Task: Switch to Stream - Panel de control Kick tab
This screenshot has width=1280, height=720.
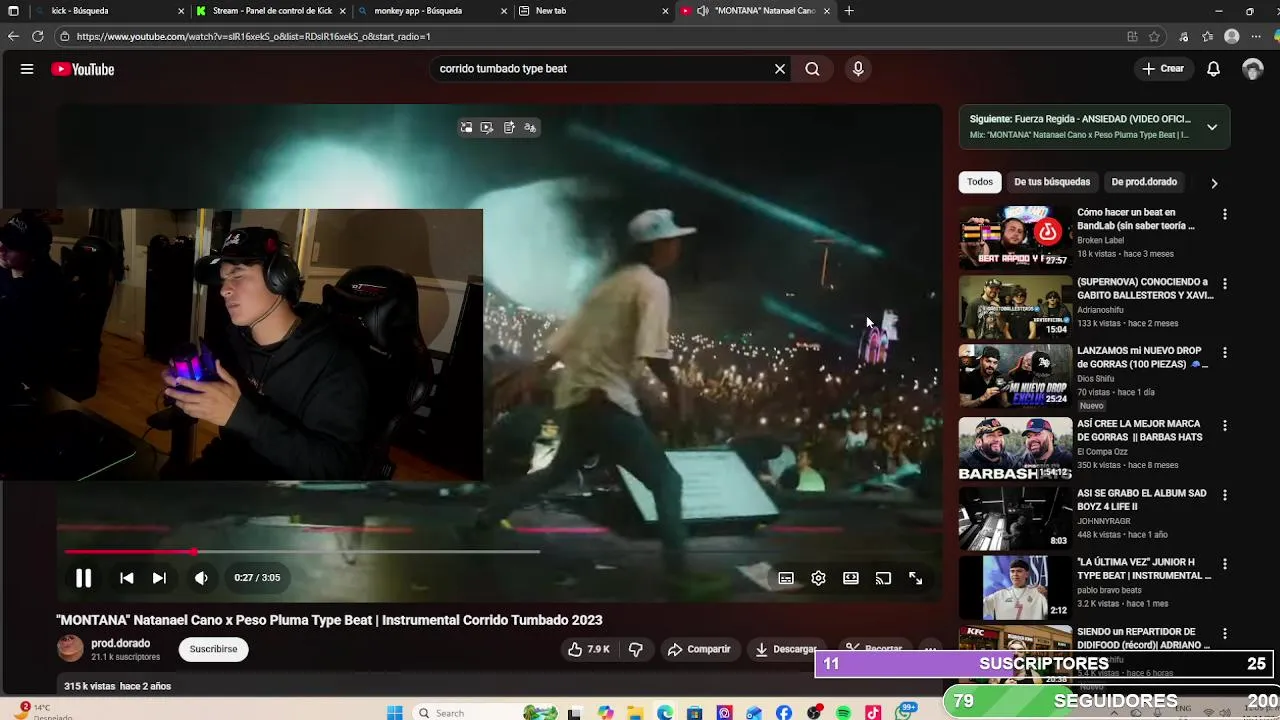Action: pyautogui.click(x=272, y=11)
